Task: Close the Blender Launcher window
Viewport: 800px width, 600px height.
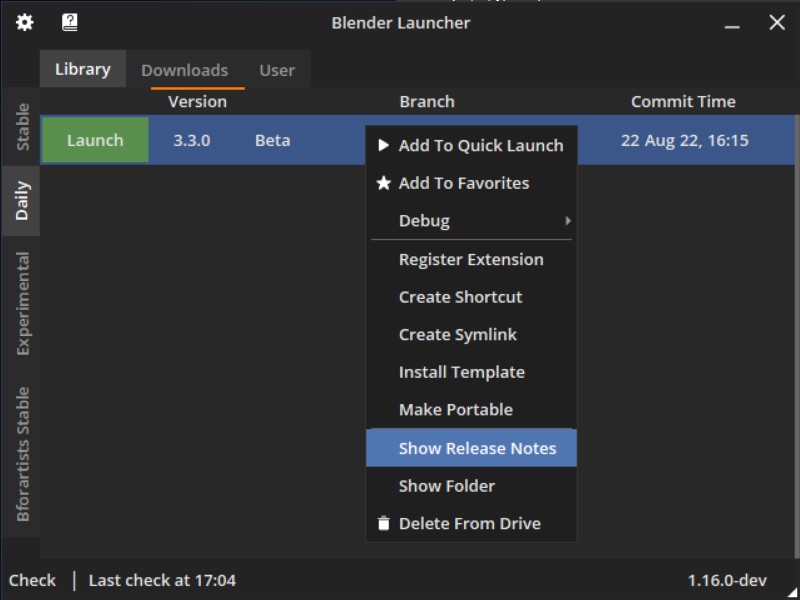Action: coord(777,22)
